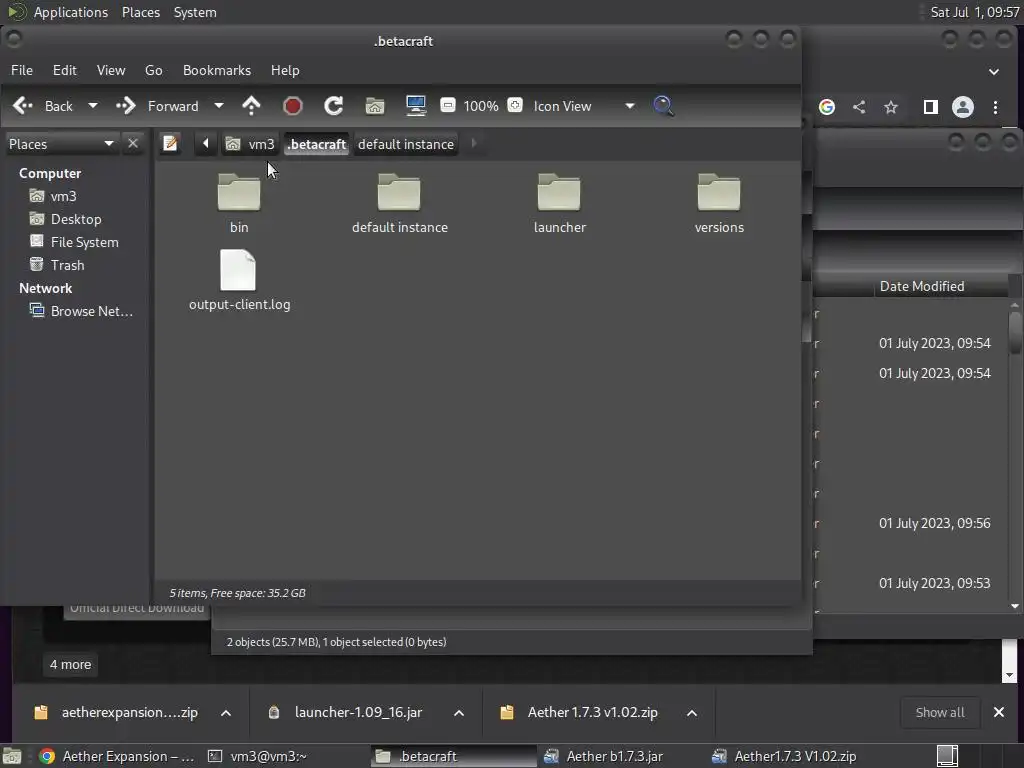Open the Places sidebar dropdown
Image resolution: width=1024 pixels, height=768 pixels.
pos(61,144)
